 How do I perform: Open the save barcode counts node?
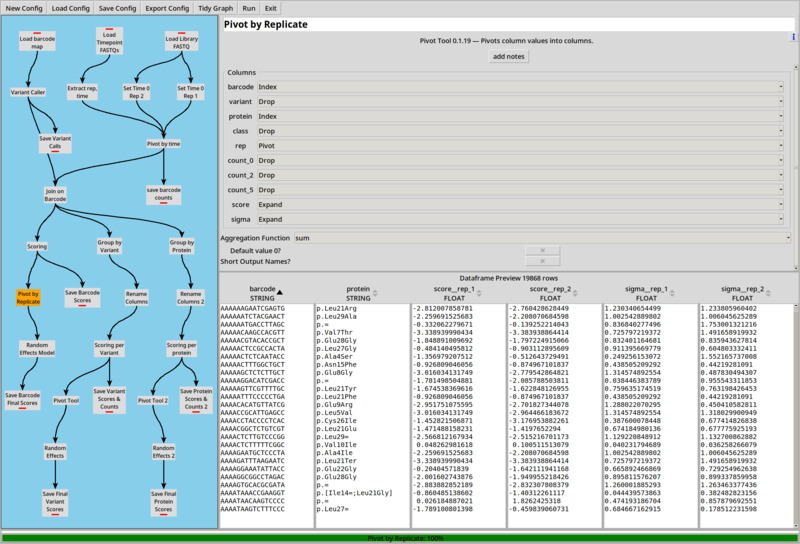coord(163,194)
